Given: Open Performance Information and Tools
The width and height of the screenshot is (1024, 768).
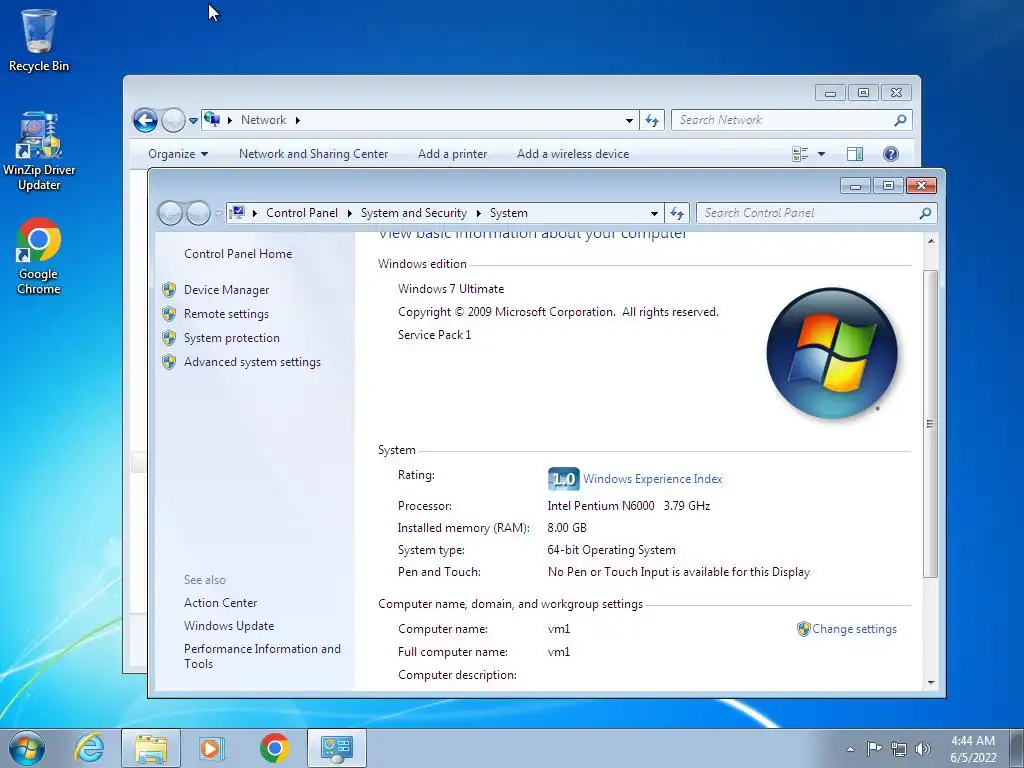Looking at the screenshot, I should click(262, 656).
